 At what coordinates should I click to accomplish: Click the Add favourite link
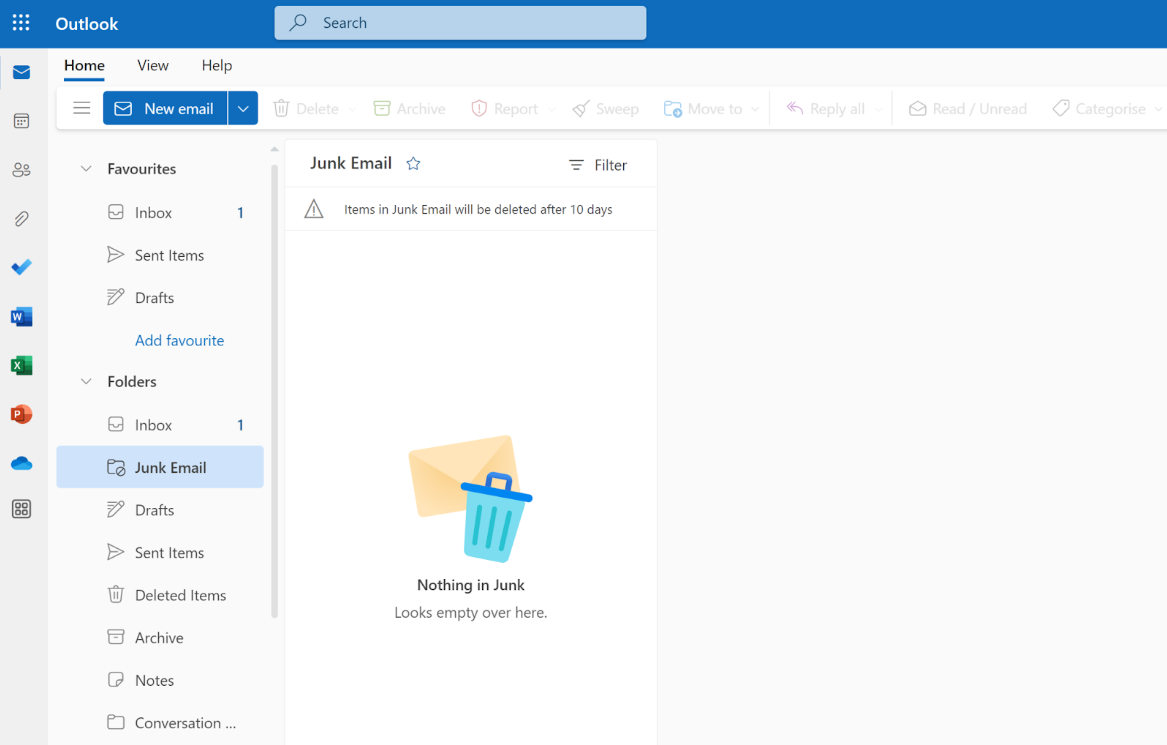click(179, 340)
